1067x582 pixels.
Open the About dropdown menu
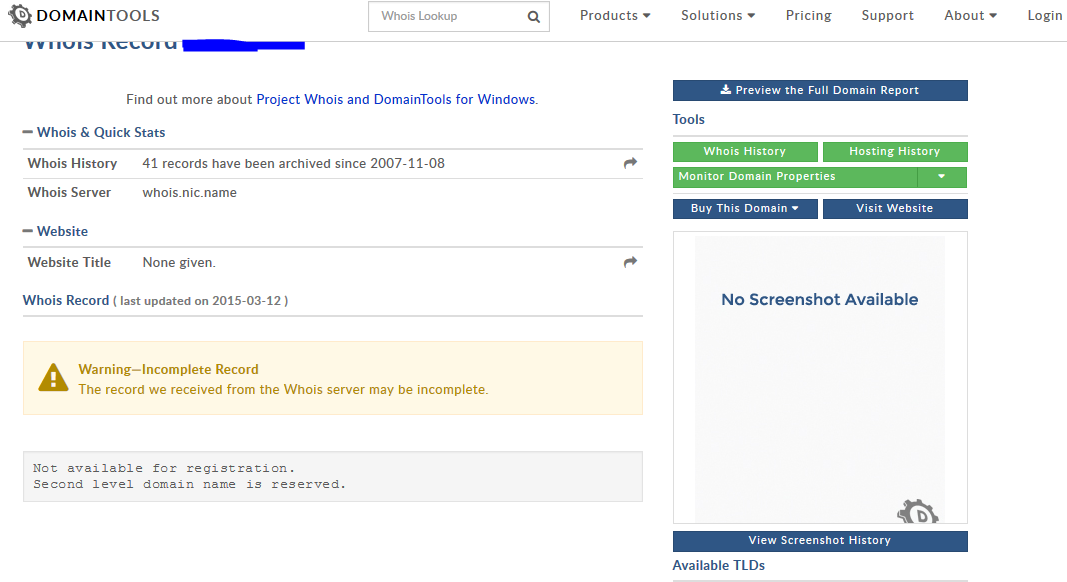(970, 16)
